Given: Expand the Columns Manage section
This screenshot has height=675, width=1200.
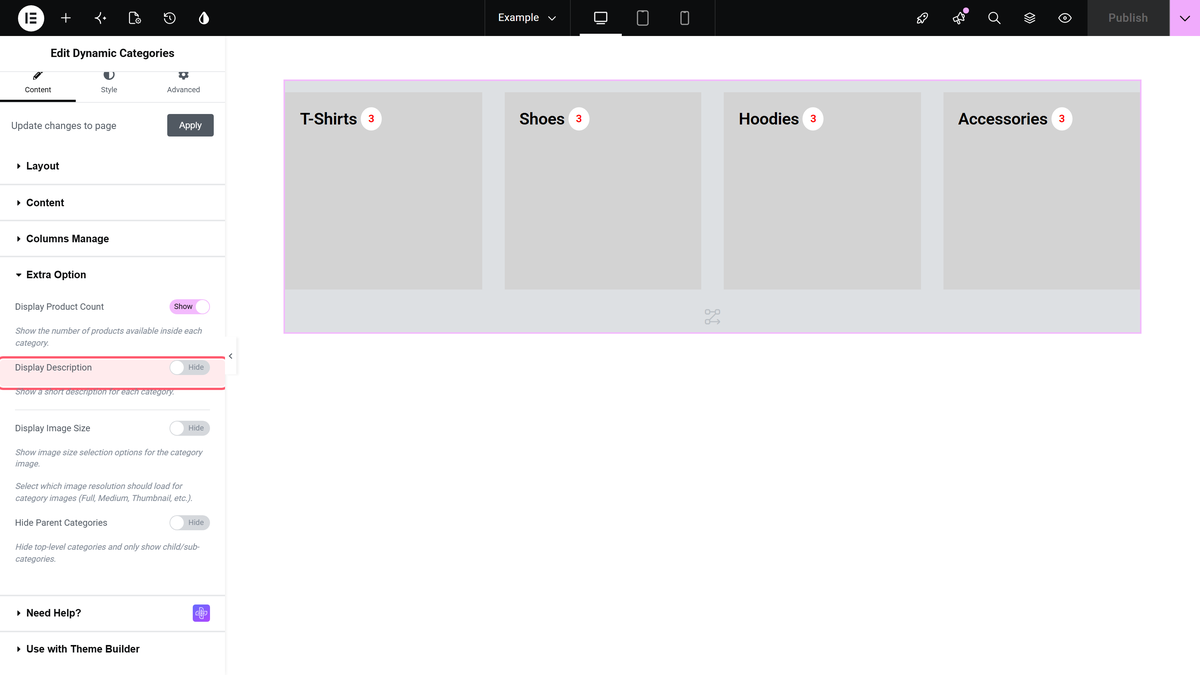Looking at the screenshot, I should [x=112, y=239].
